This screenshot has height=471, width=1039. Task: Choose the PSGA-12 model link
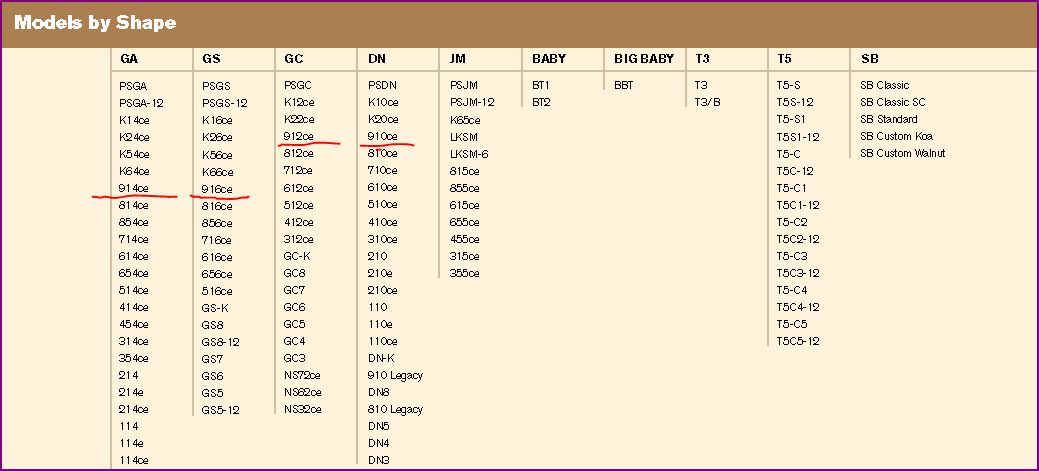pyautogui.click(x=141, y=103)
